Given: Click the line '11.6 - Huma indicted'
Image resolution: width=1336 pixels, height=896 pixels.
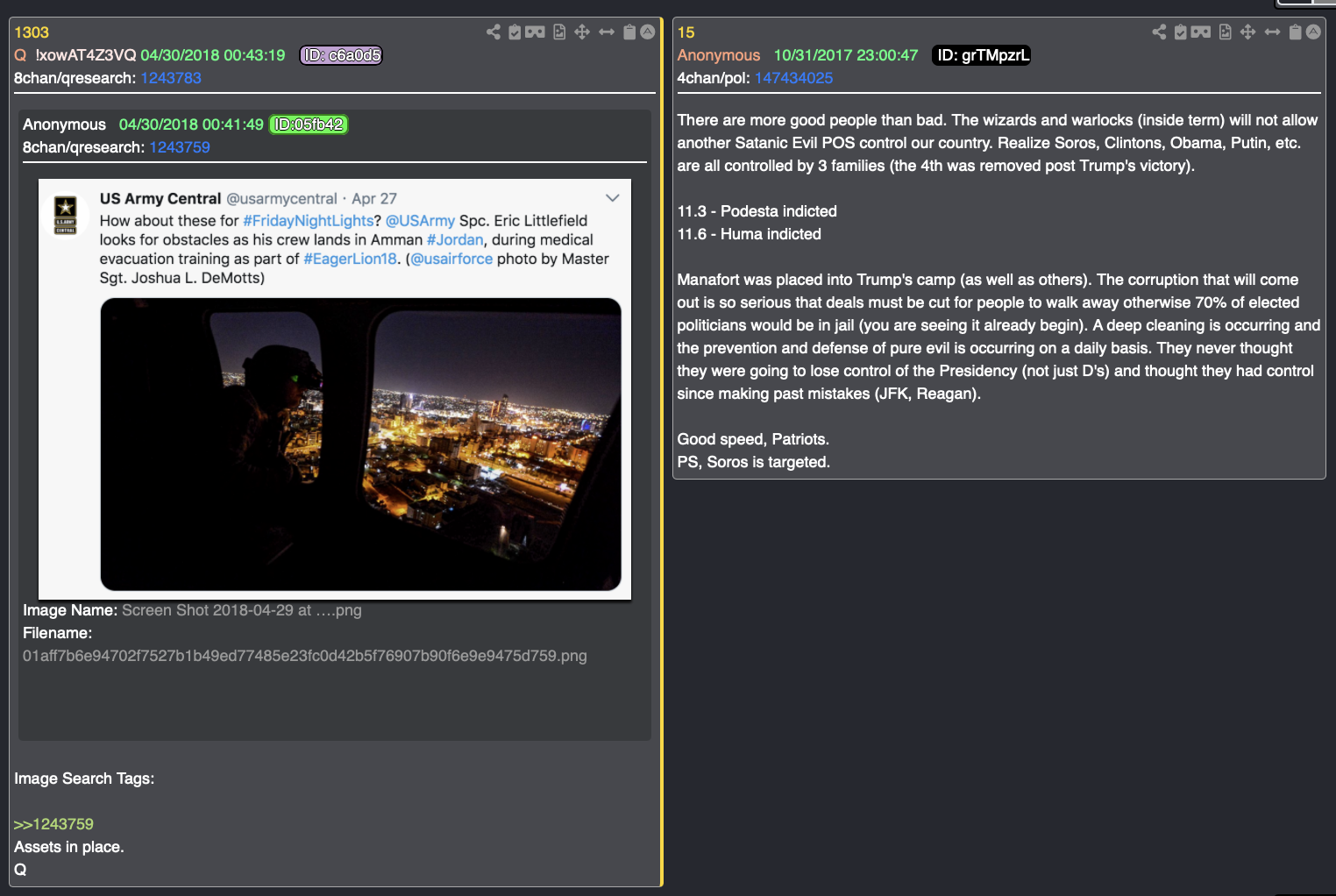Looking at the screenshot, I should pyautogui.click(x=750, y=234).
